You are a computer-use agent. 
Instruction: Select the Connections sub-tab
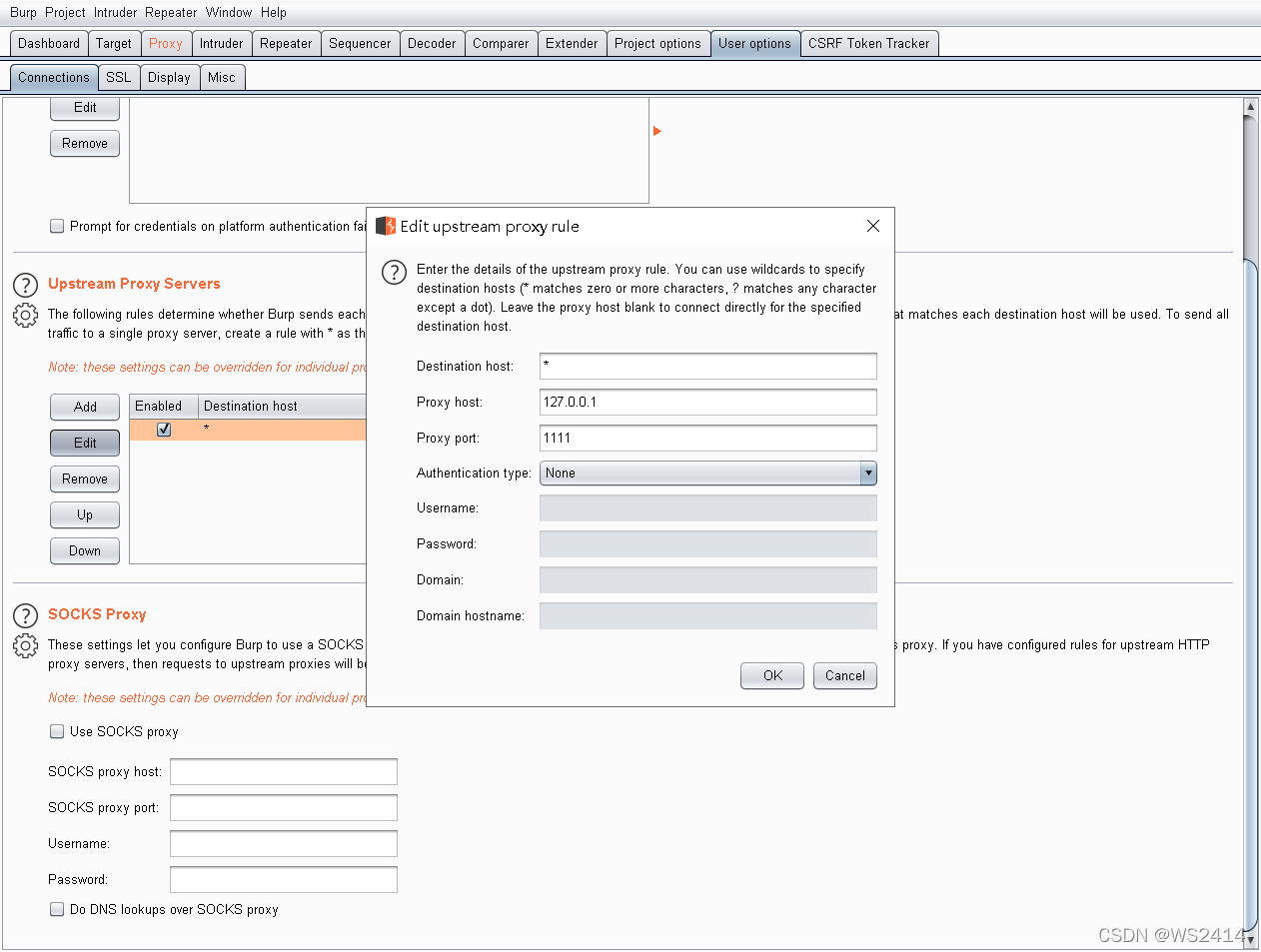click(x=54, y=77)
